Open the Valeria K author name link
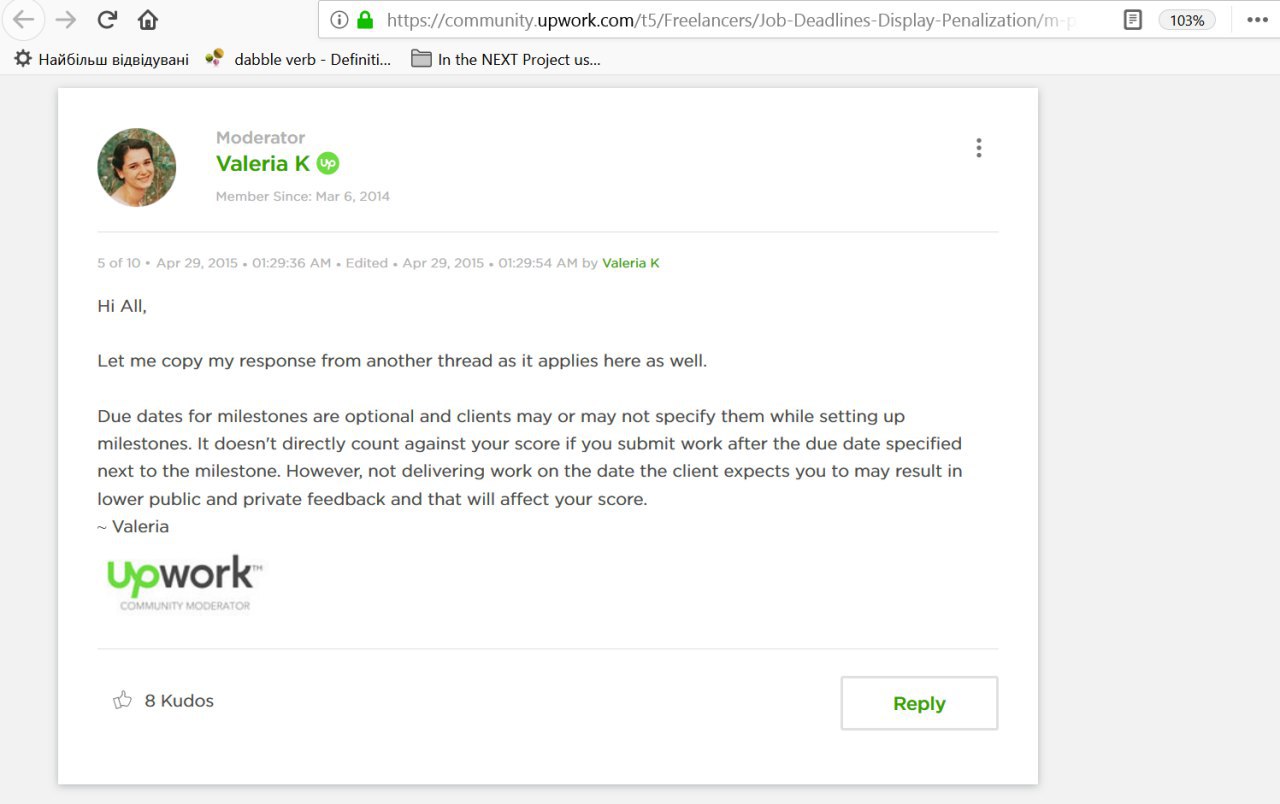This screenshot has height=804, width=1280. coord(263,164)
